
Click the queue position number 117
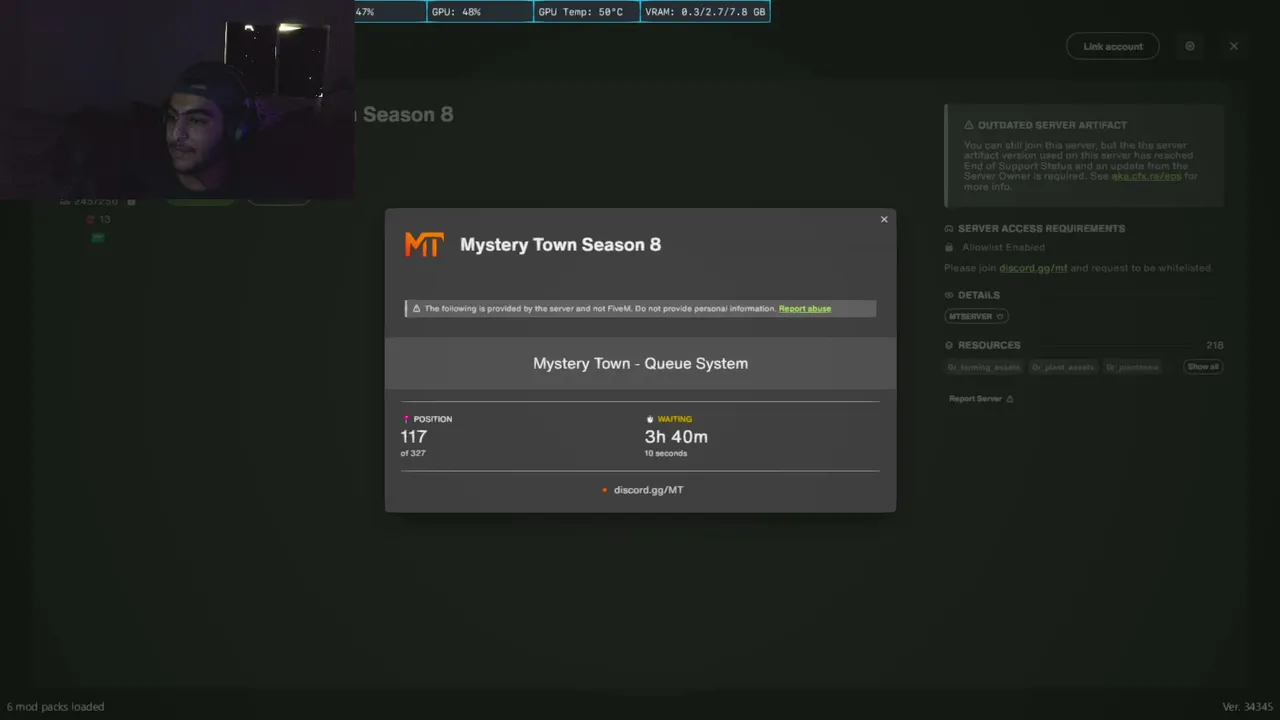coord(414,436)
